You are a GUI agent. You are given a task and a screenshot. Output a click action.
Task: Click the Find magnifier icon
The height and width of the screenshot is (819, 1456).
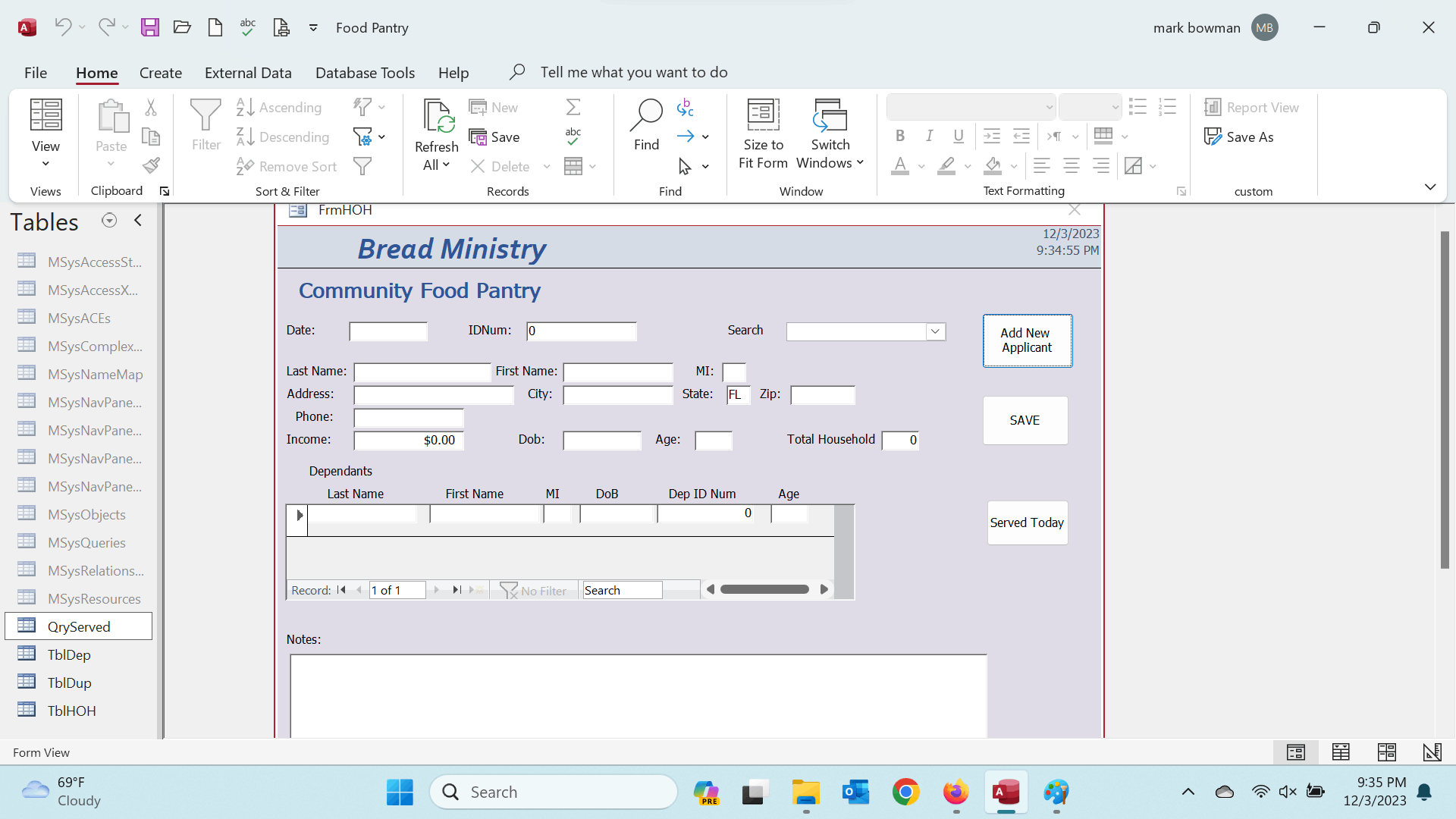(646, 115)
